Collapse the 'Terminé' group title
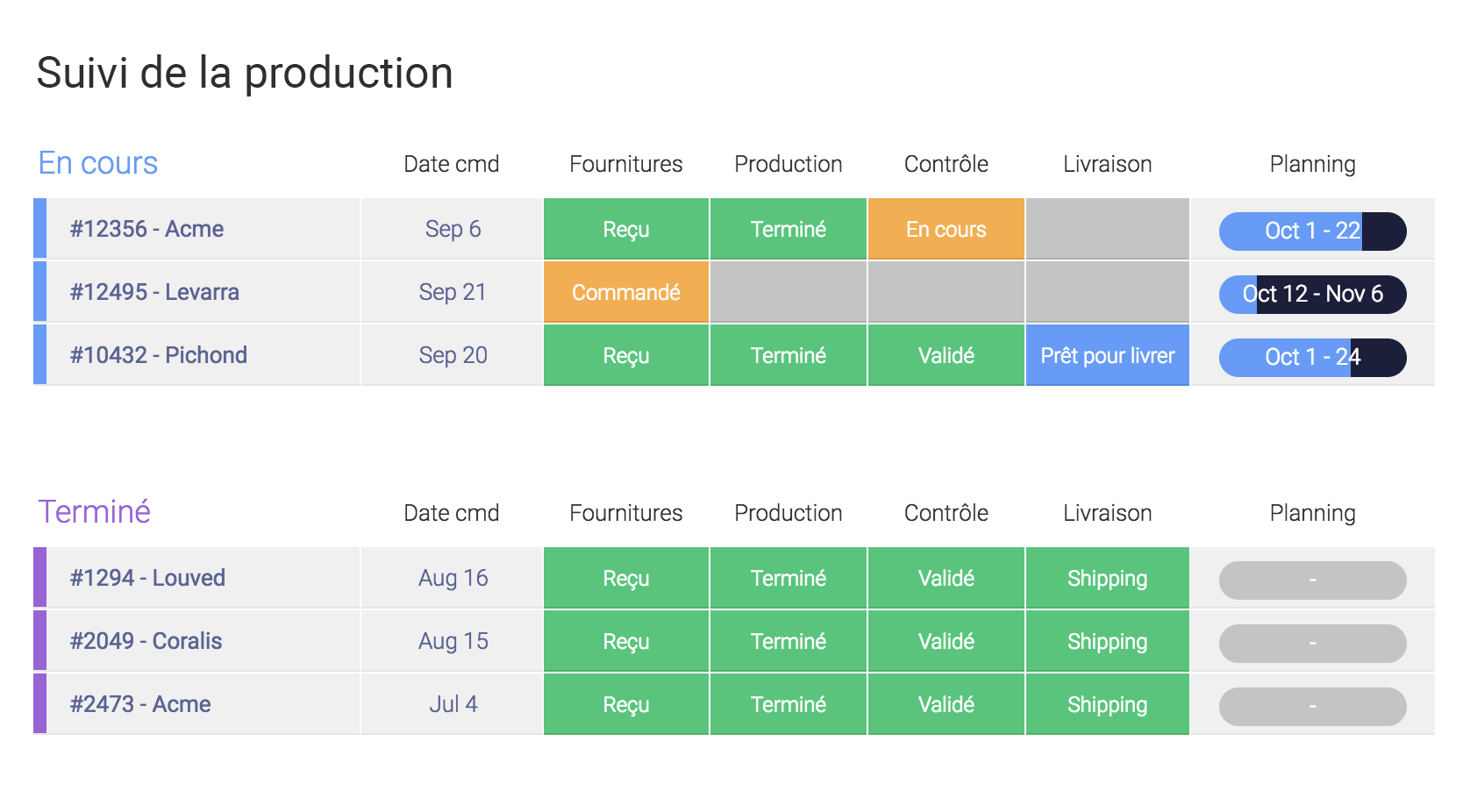 (x=95, y=512)
